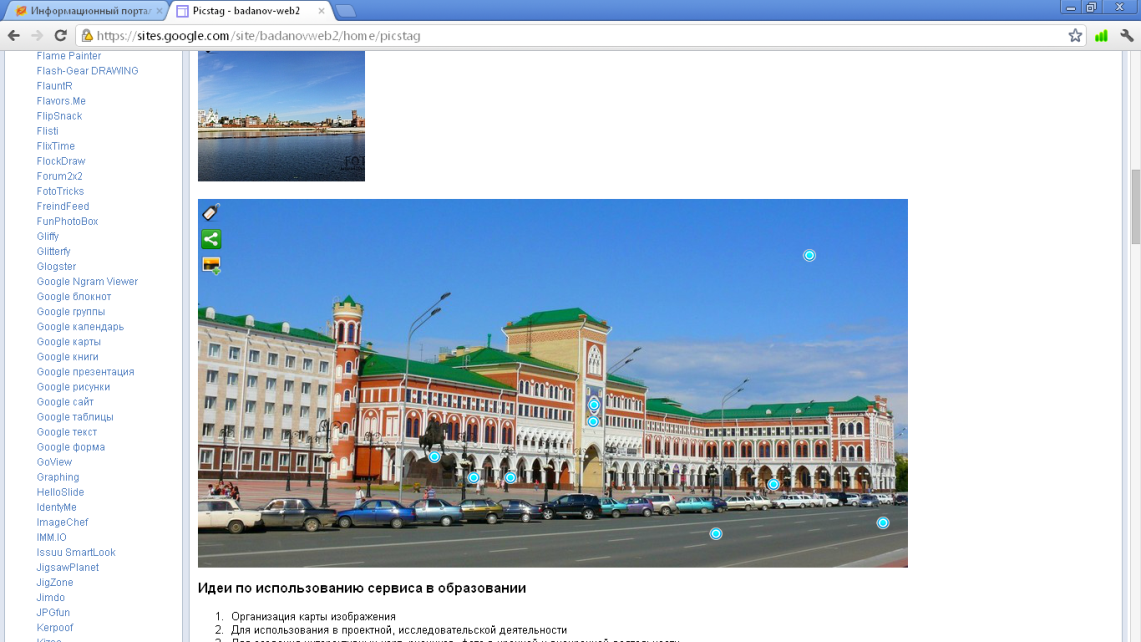This screenshot has width=1141, height=642.
Task: Click the green share icon on image
Action: [211, 239]
